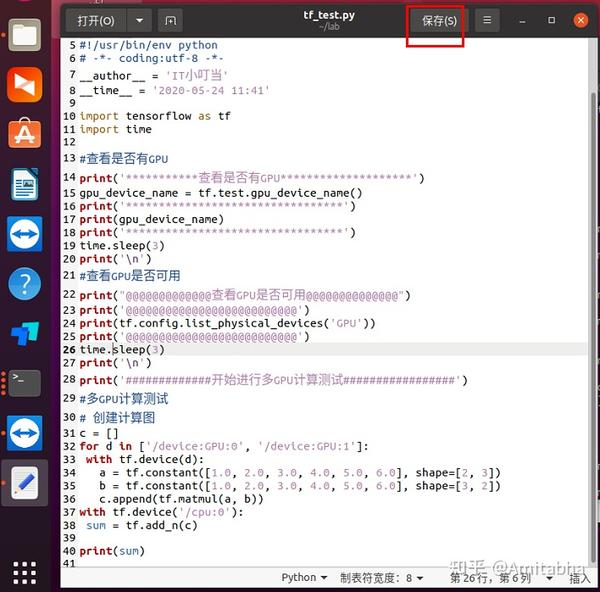Click line 32 for loop over GPU devices
600x592 pixels.
224,446
